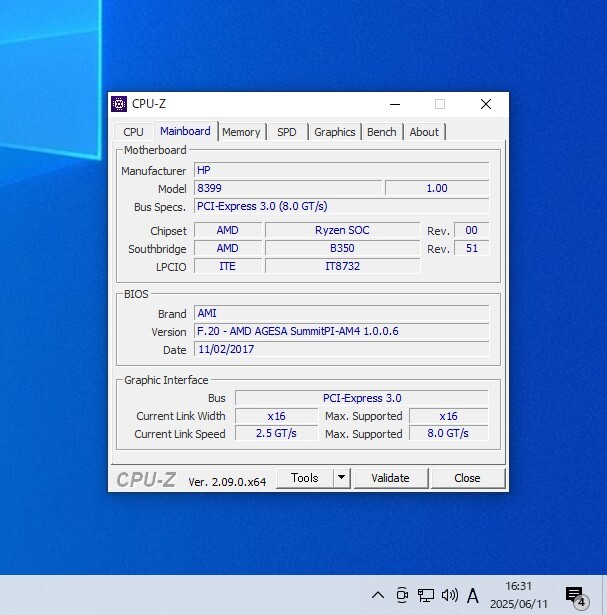Click the BIOS Version F.20 AGESA field
Screen dimensions: 607x615
(342, 331)
